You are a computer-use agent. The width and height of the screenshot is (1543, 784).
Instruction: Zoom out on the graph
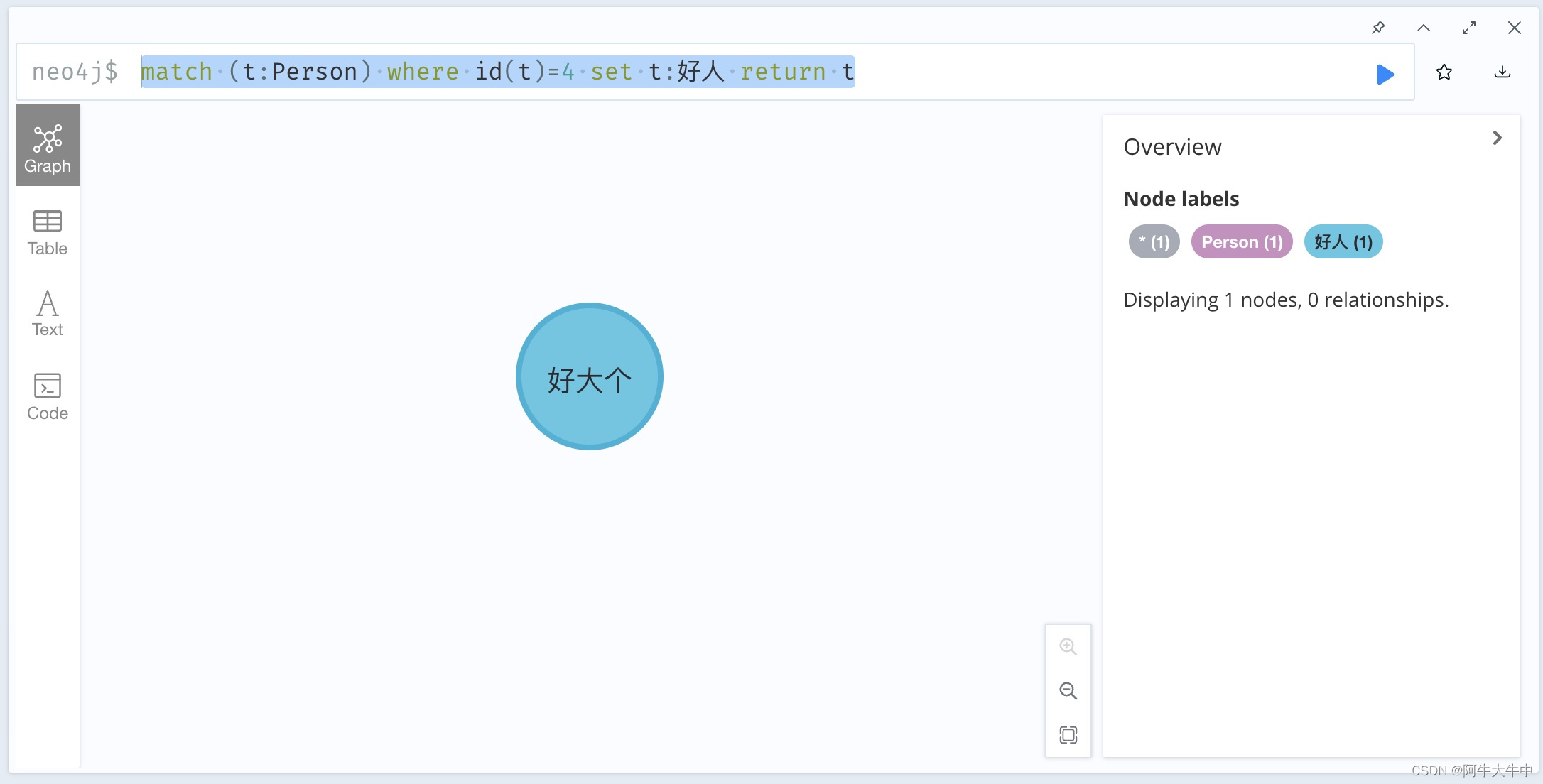tap(1068, 690)
